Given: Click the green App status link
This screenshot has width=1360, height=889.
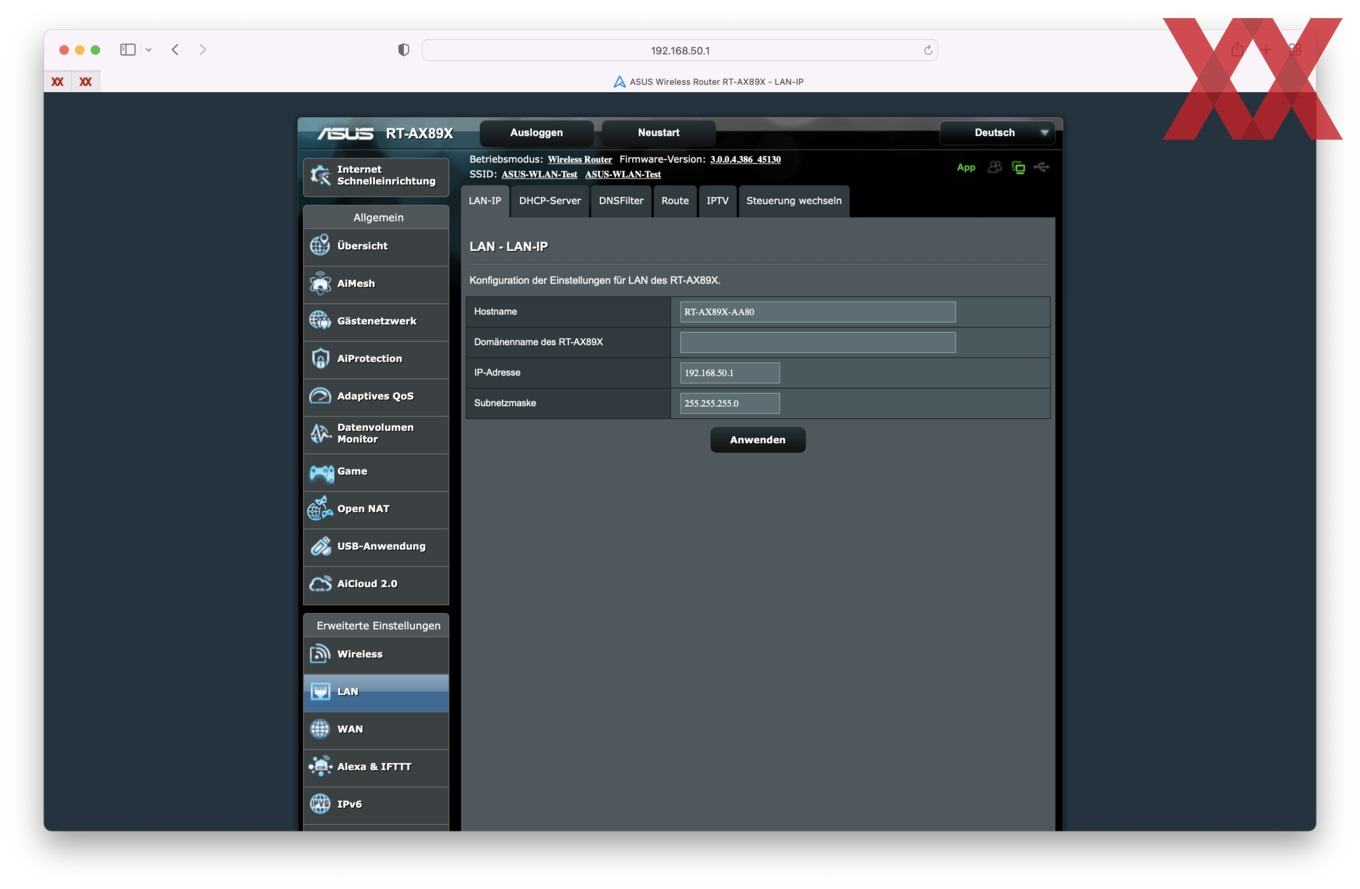Looking at the screenshot, I should [966, 167].
